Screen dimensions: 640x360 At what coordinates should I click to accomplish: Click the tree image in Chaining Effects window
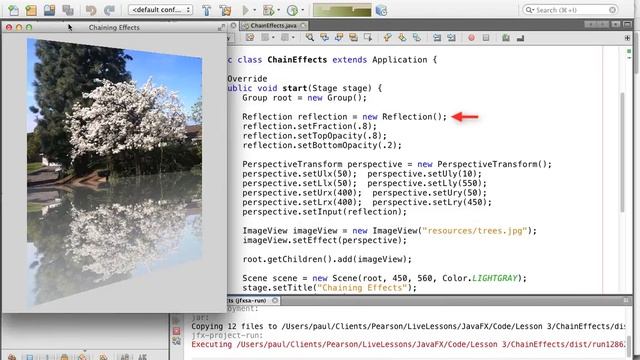tap(115, 171)
